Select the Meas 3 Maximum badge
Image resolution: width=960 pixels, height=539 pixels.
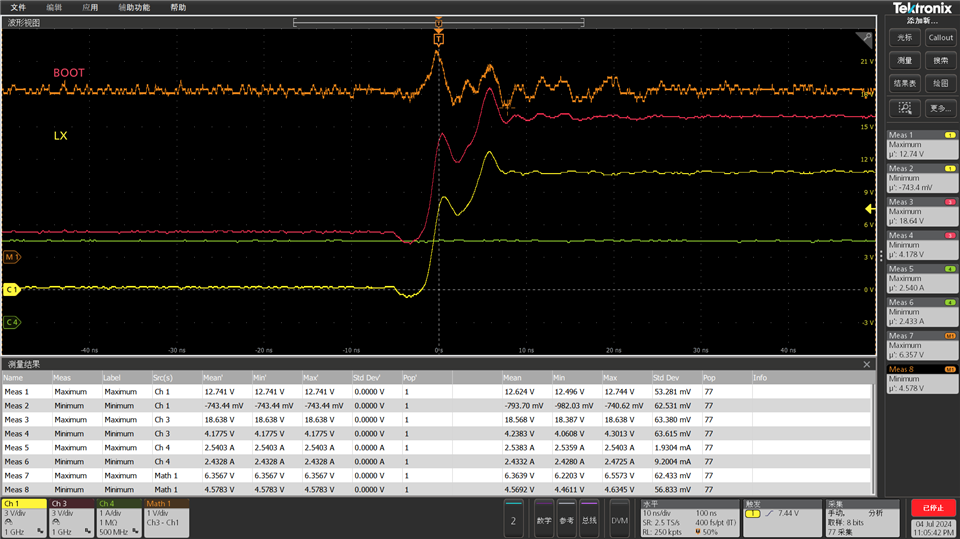point(922,211)
